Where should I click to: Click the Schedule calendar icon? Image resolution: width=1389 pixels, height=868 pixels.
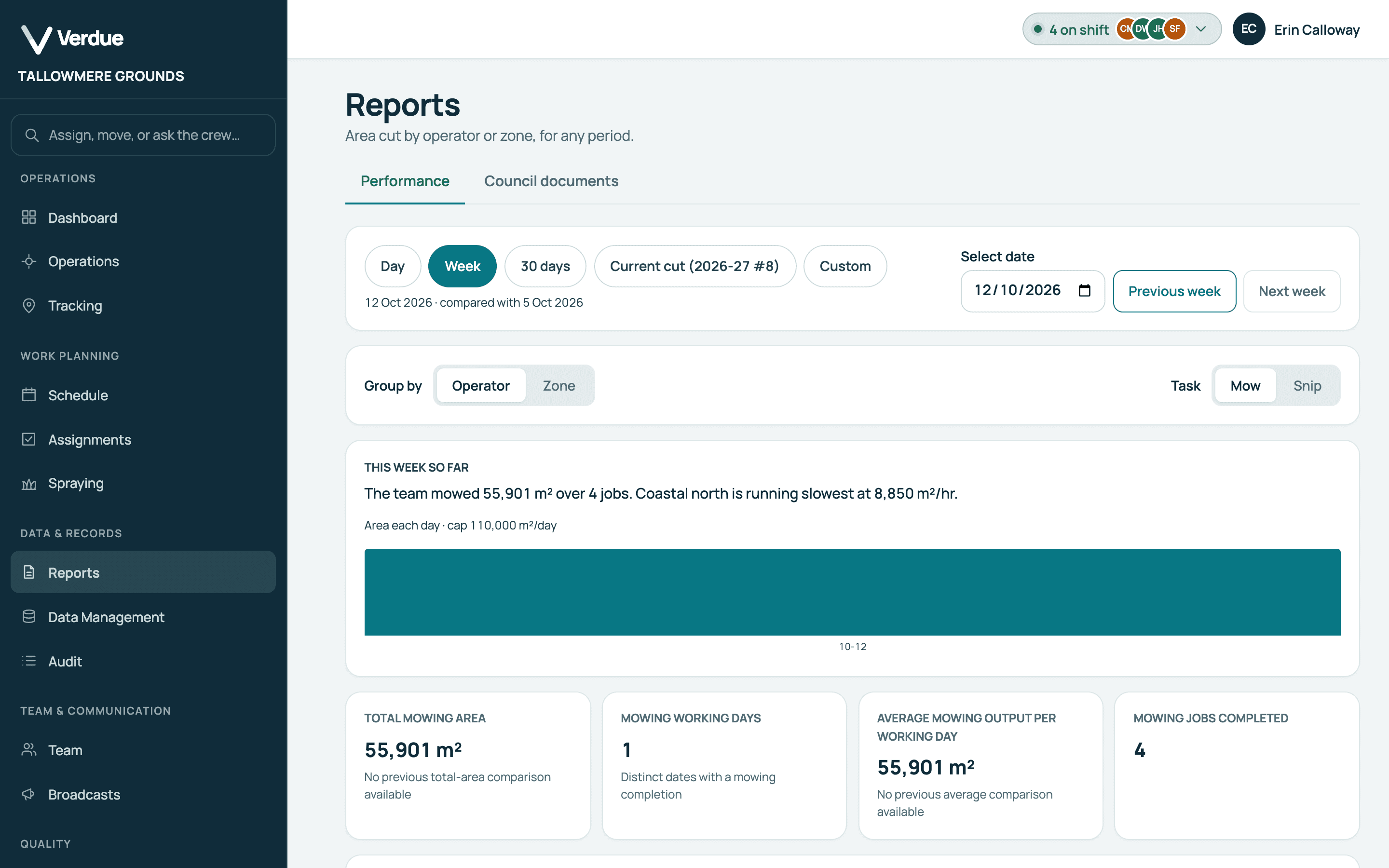click(29, 394)
